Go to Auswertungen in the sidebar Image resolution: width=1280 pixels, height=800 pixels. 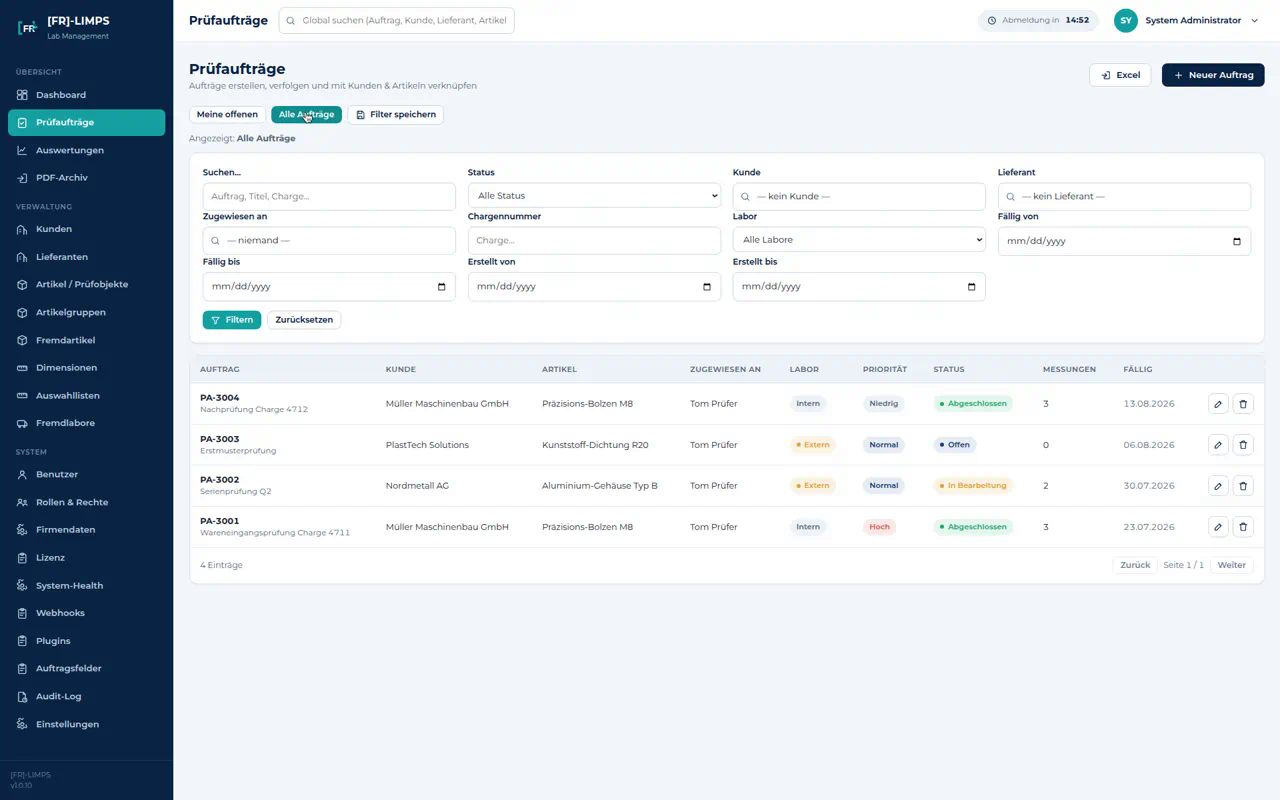click(x=86, y=150)
